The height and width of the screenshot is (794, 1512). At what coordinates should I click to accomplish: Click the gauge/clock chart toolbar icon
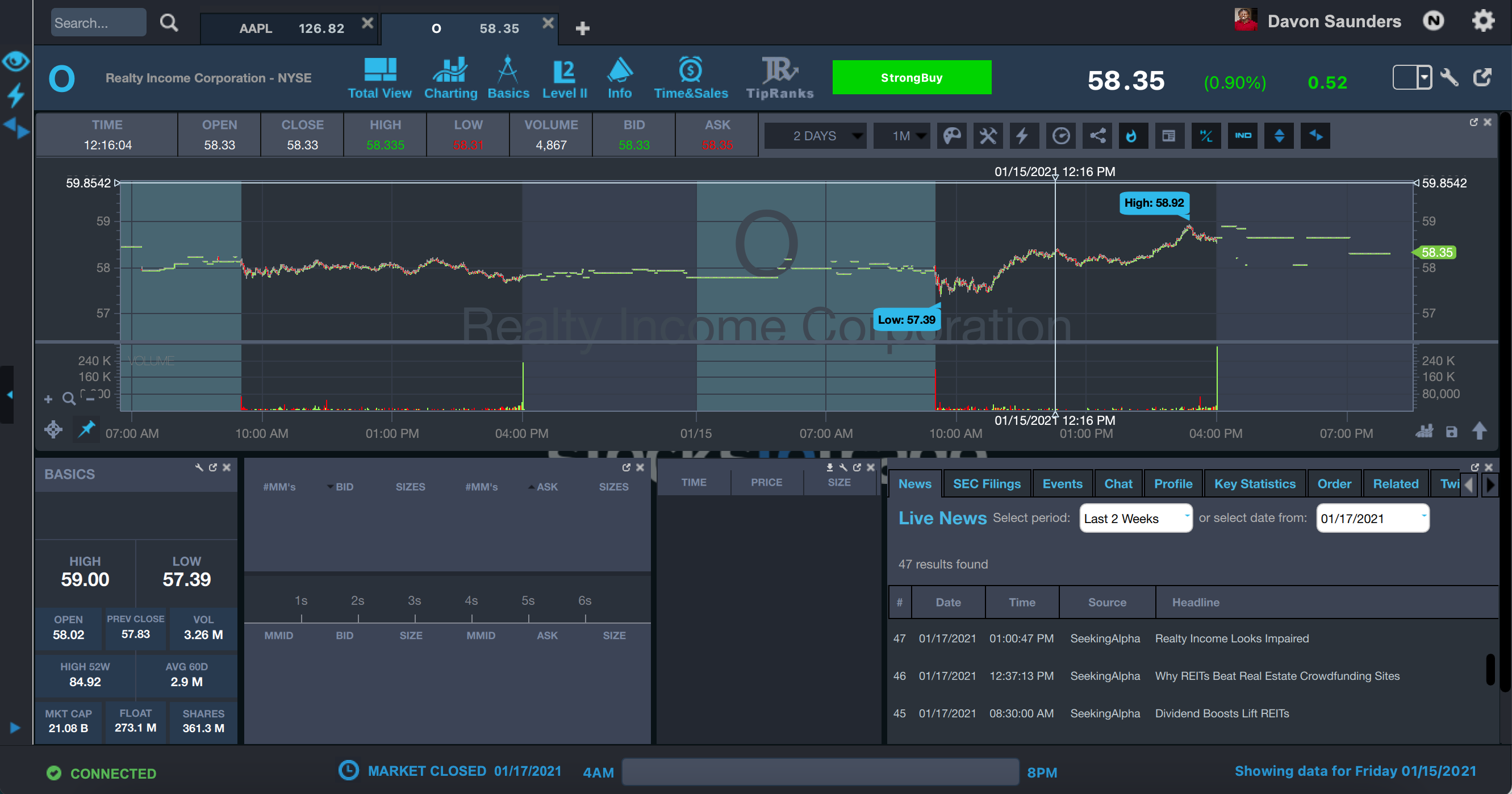tap(1060, 136)
